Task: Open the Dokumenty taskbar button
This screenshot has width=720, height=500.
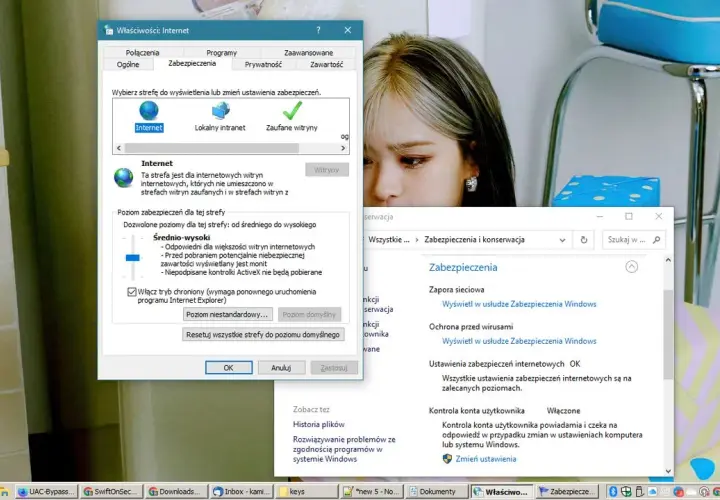Action: [x=437, y=492]
